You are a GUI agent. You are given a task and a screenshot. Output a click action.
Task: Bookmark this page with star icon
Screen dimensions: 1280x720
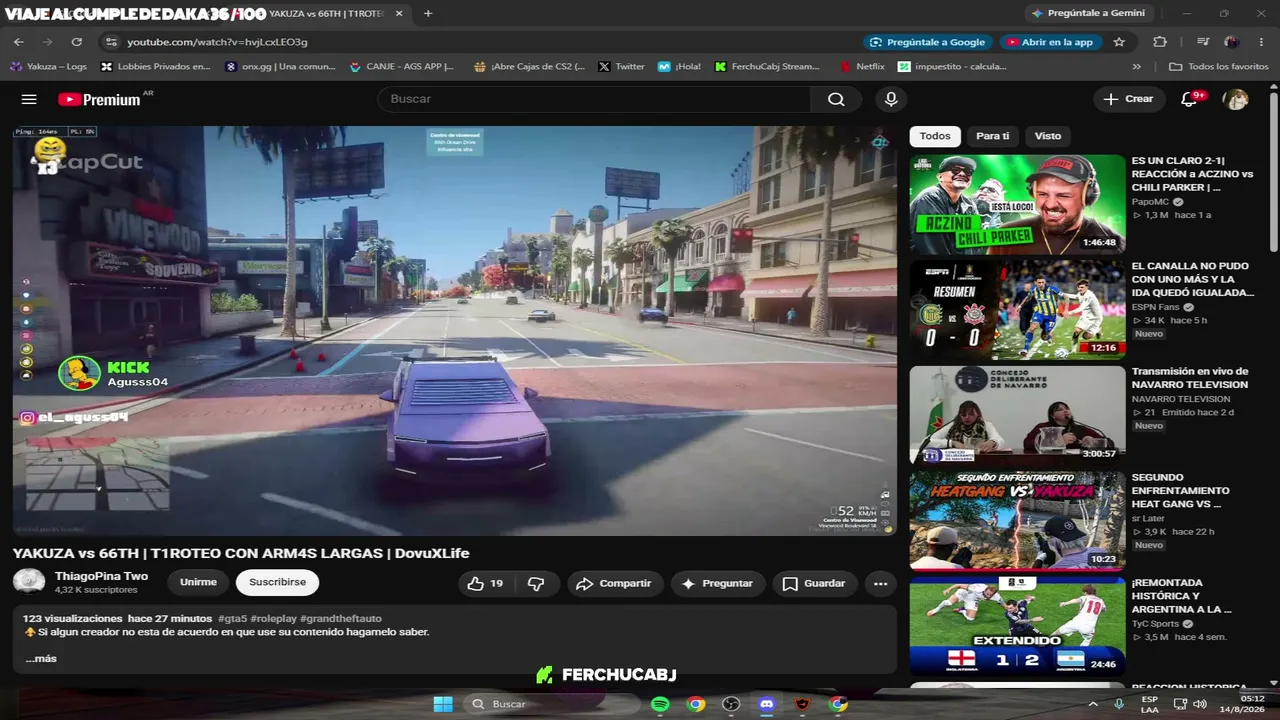pos(1119,42)
